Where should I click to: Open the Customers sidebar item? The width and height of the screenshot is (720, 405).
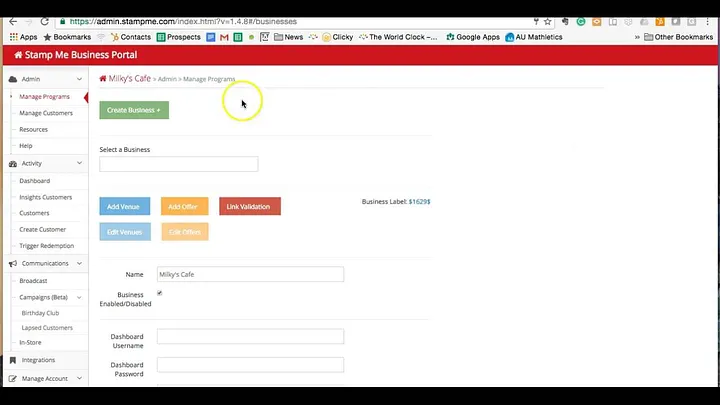coord(34,213)
